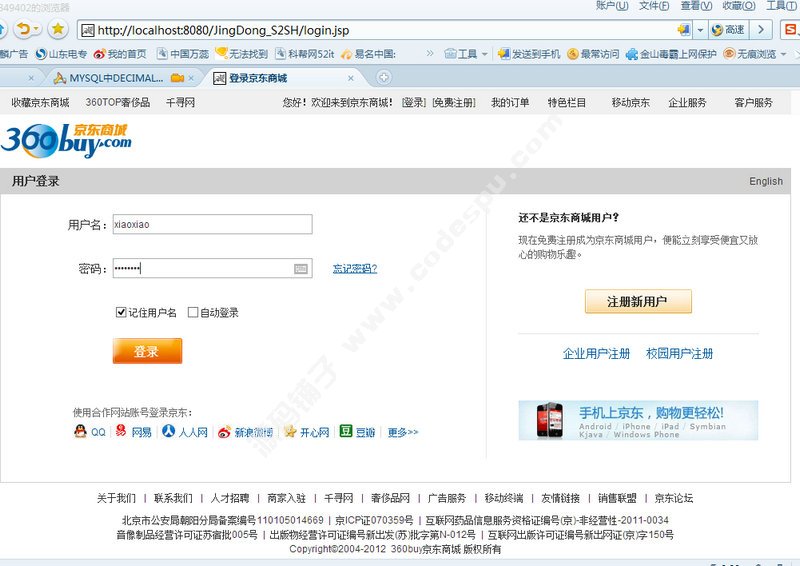
Task: Open the 山东电专 bookmark
Action: pos(61,54)
